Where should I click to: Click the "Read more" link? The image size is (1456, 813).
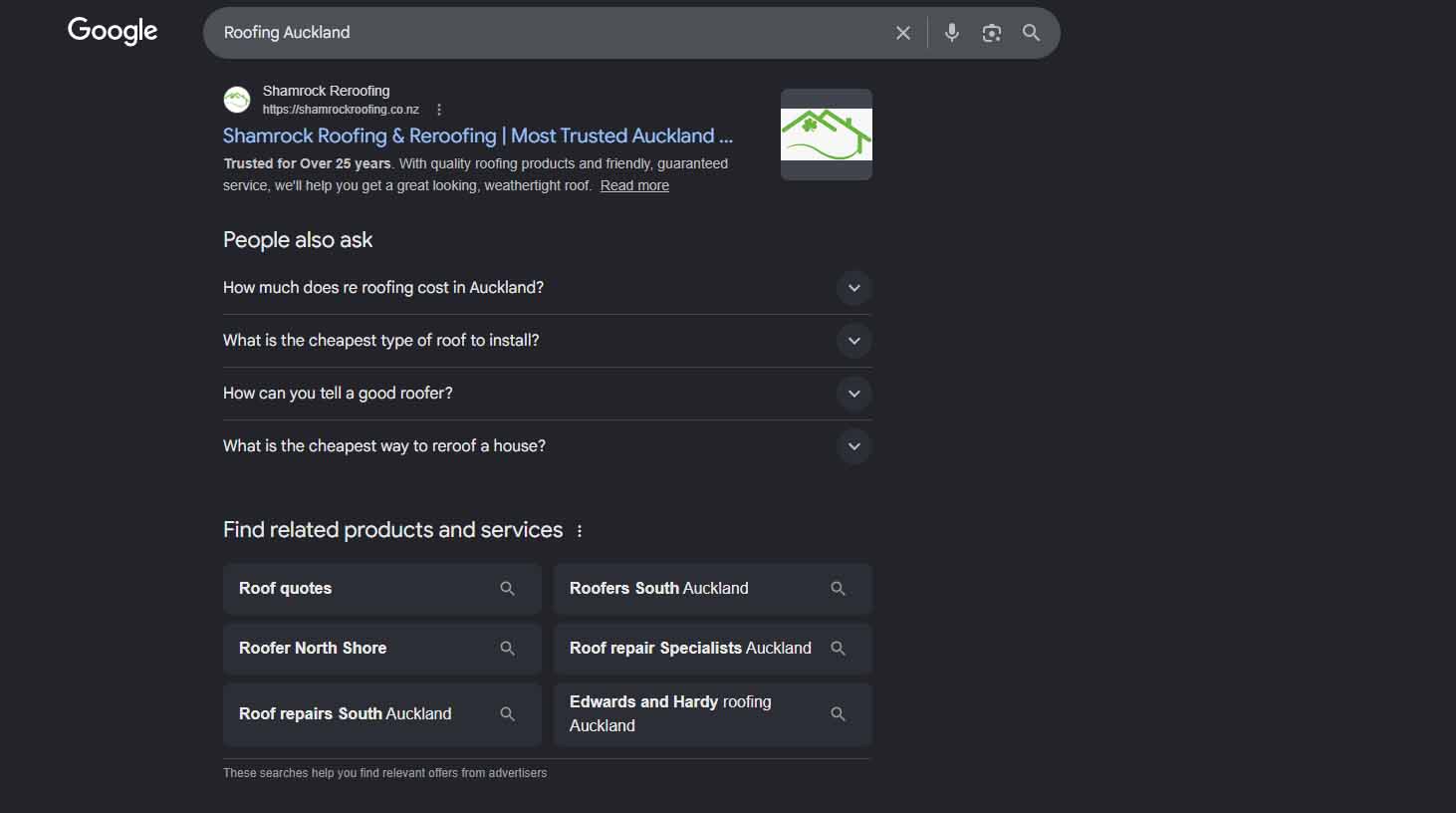(x=634, y=185)
